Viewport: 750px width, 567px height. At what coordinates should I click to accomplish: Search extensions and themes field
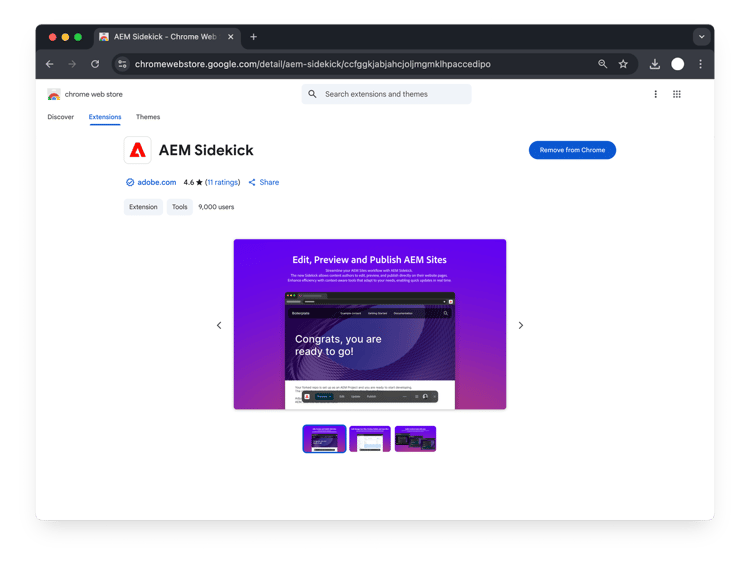[386, 94]
